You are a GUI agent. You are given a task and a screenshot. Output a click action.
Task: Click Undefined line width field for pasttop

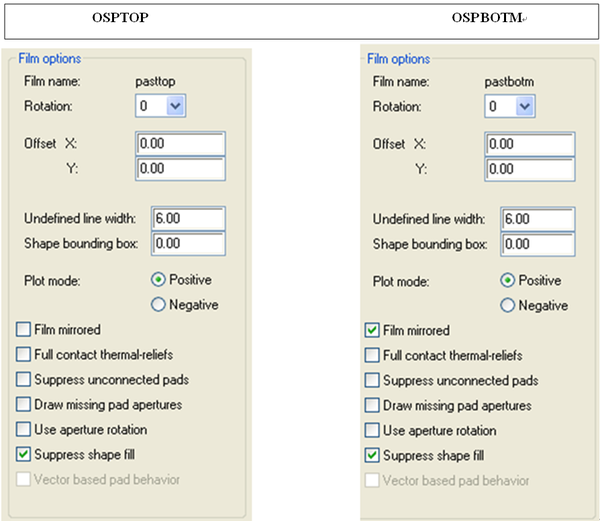[x=187, y=218]
